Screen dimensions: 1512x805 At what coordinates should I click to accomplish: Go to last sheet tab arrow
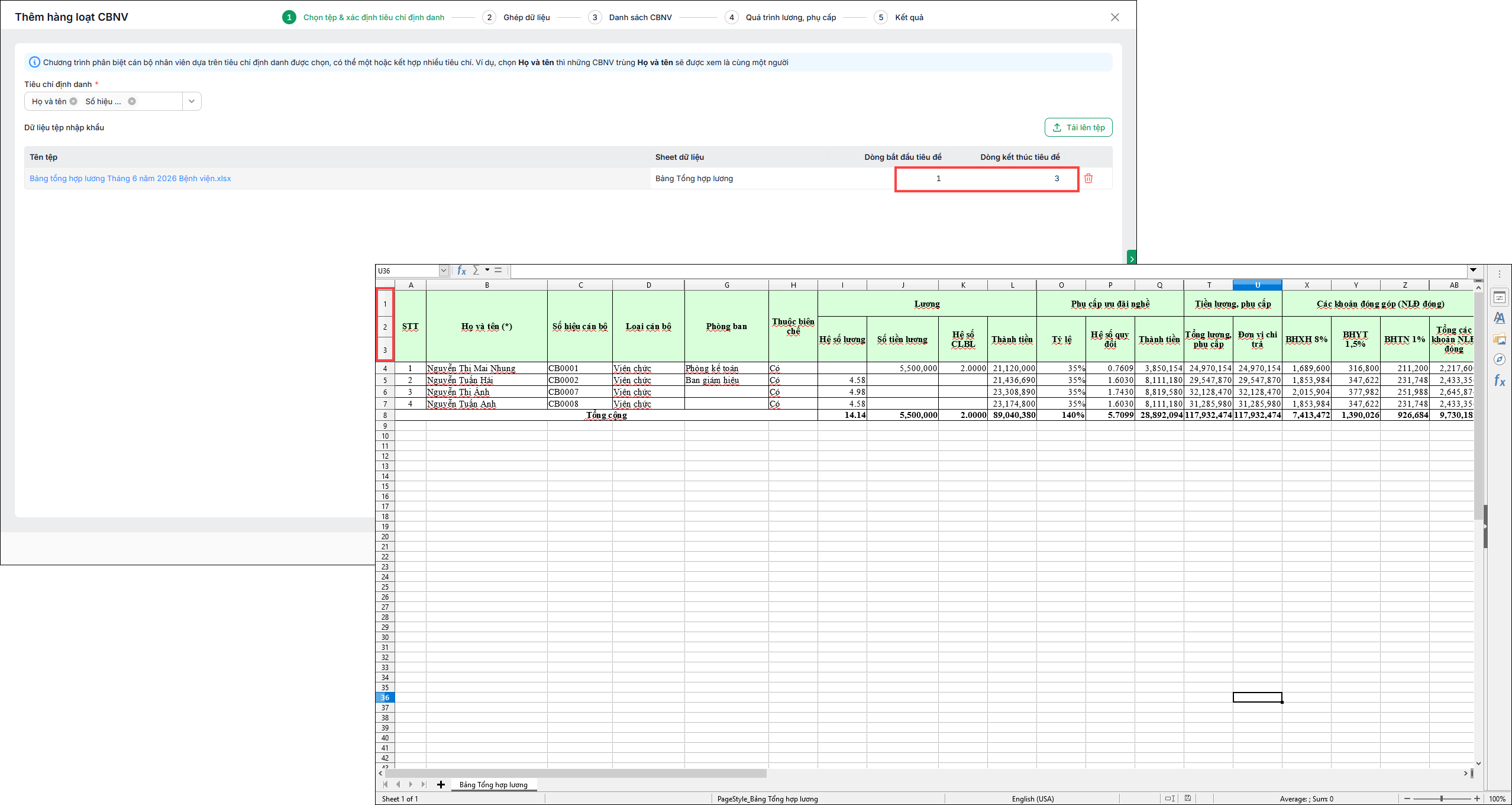(424, 785)
